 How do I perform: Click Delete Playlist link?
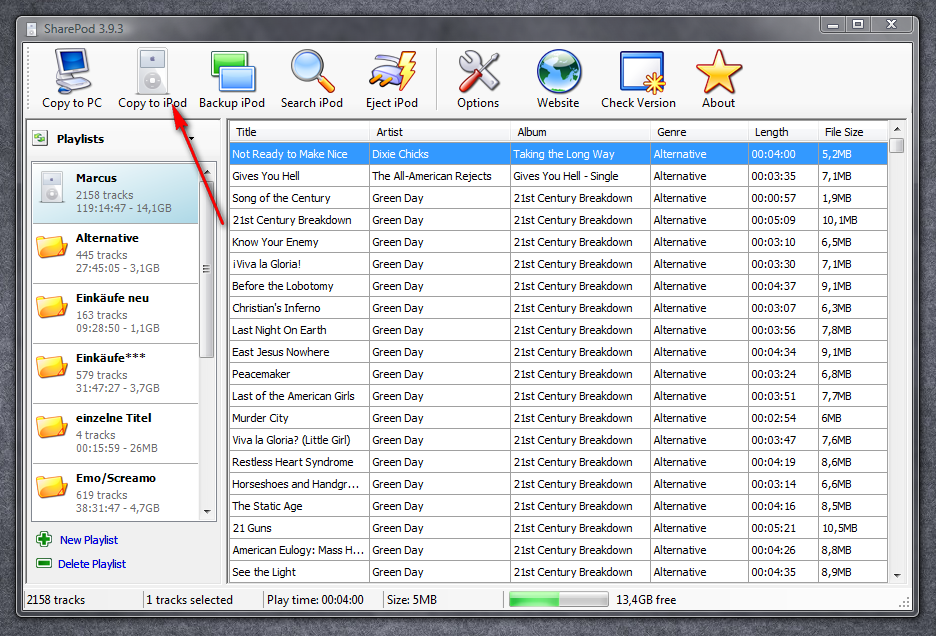[x=92, y=564]
